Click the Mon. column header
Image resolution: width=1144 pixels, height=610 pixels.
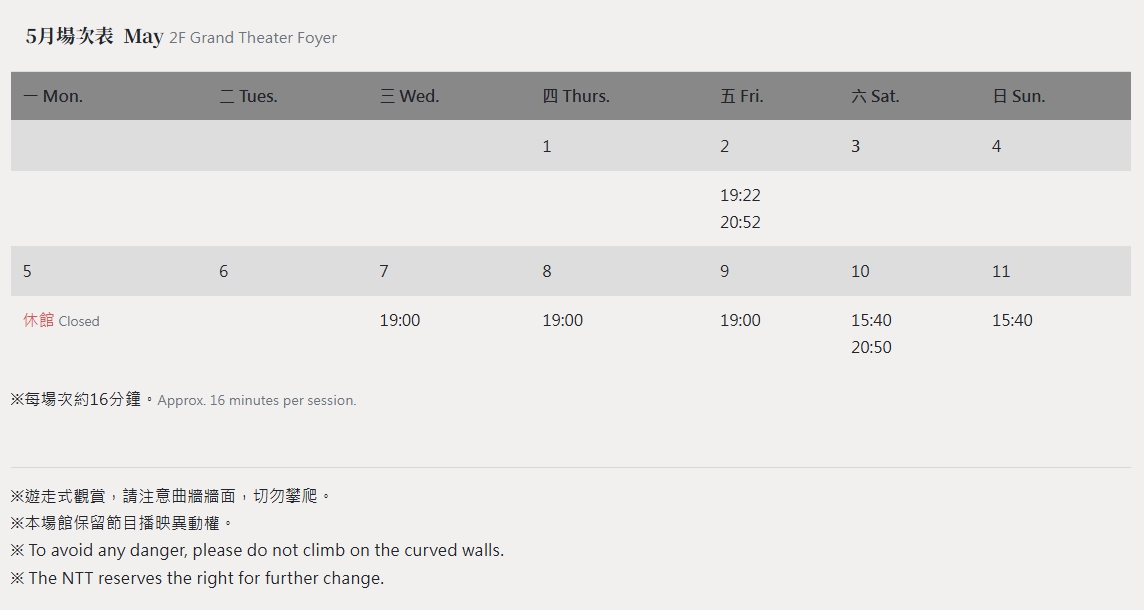(53, 96)
